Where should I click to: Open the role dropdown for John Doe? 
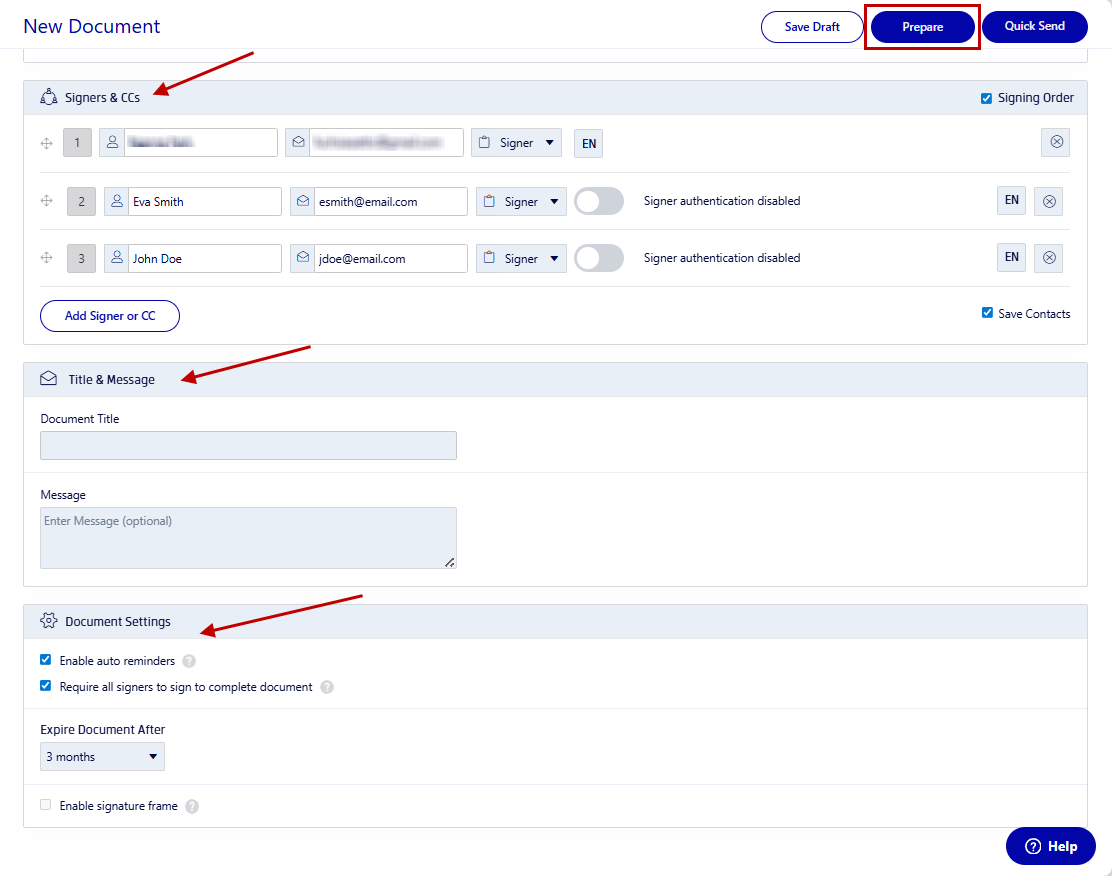521,258
